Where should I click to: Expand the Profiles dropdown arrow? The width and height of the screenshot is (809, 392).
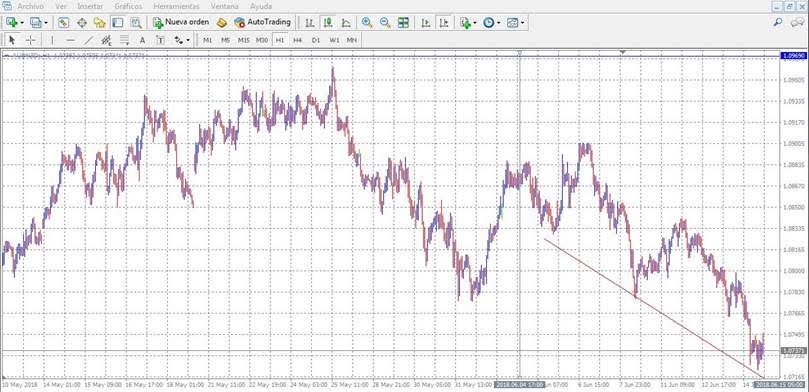click(x=46, y=23)
